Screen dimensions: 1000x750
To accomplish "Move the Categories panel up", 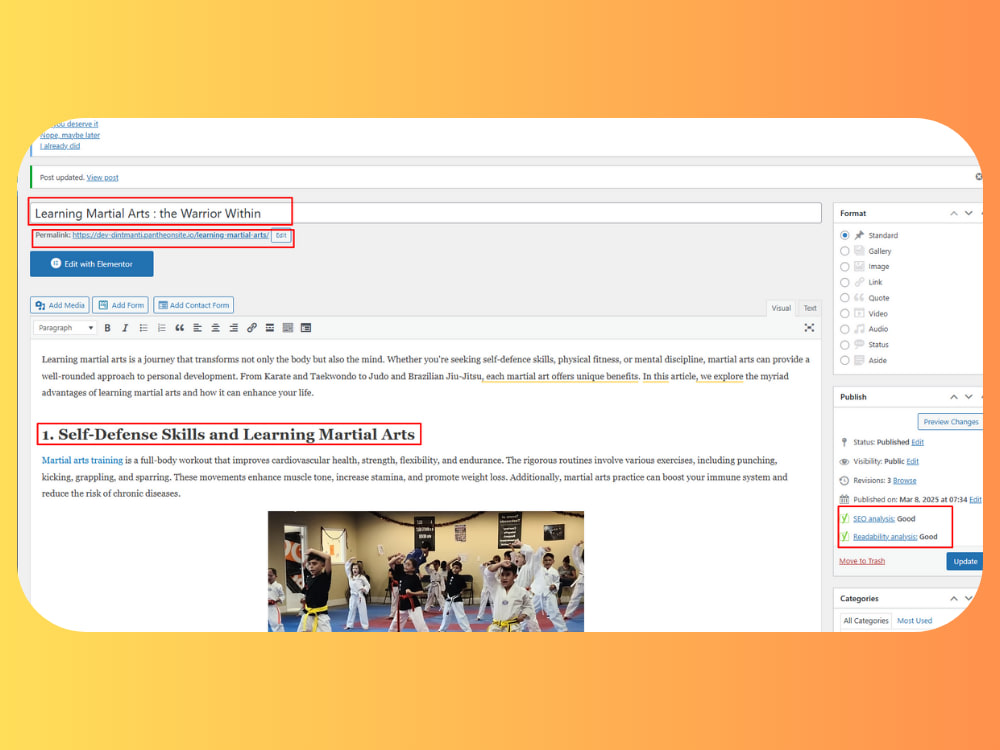I will coord(953,598).
